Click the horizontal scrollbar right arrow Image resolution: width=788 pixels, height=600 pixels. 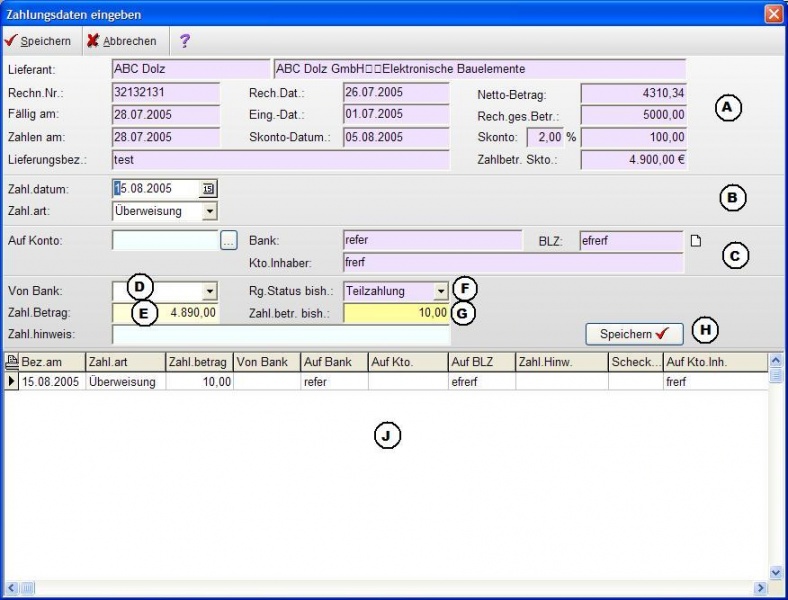760,587
